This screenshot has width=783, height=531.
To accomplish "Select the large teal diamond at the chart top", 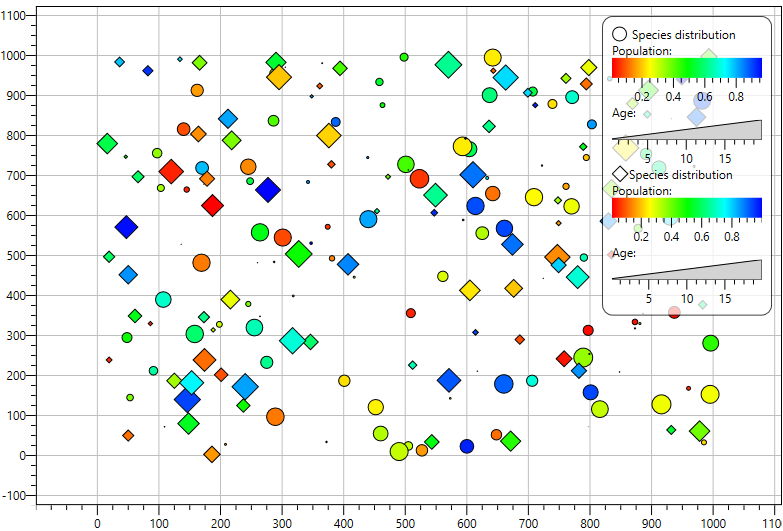I will [x=448, y=64].
